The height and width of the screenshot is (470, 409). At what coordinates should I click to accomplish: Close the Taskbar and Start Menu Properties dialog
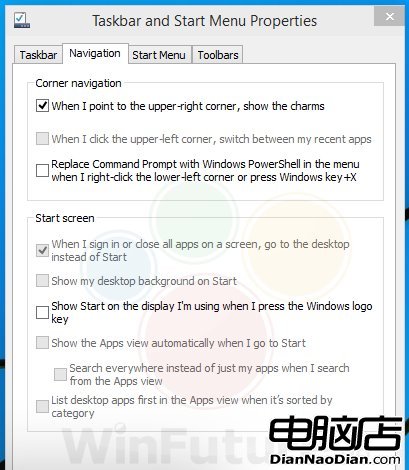(389, 16)
